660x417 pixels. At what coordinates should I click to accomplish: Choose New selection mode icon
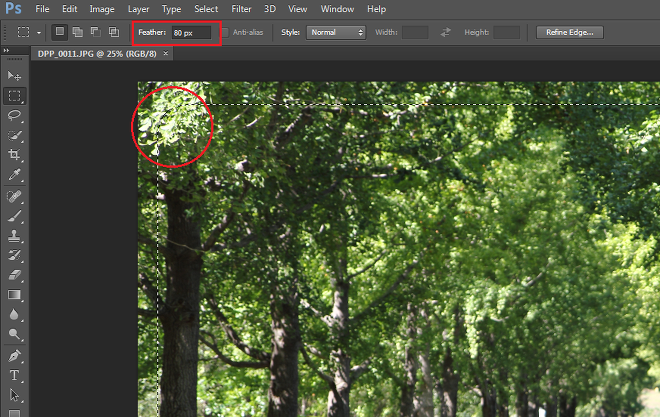(x=60, y=32)
